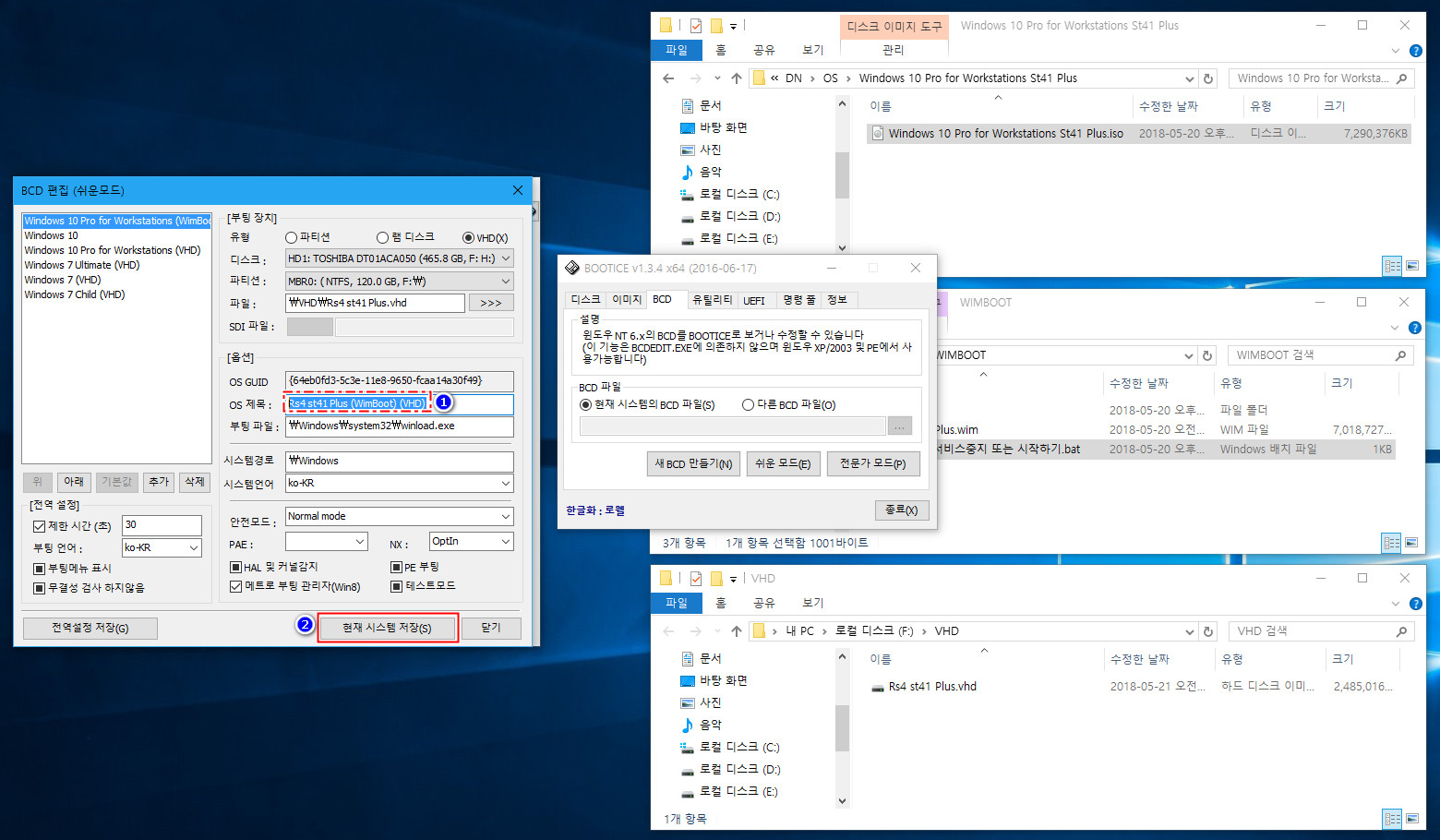Click the system path \Windows field
The height and width of the screenshot is (840, 1440).
(399, 461)
